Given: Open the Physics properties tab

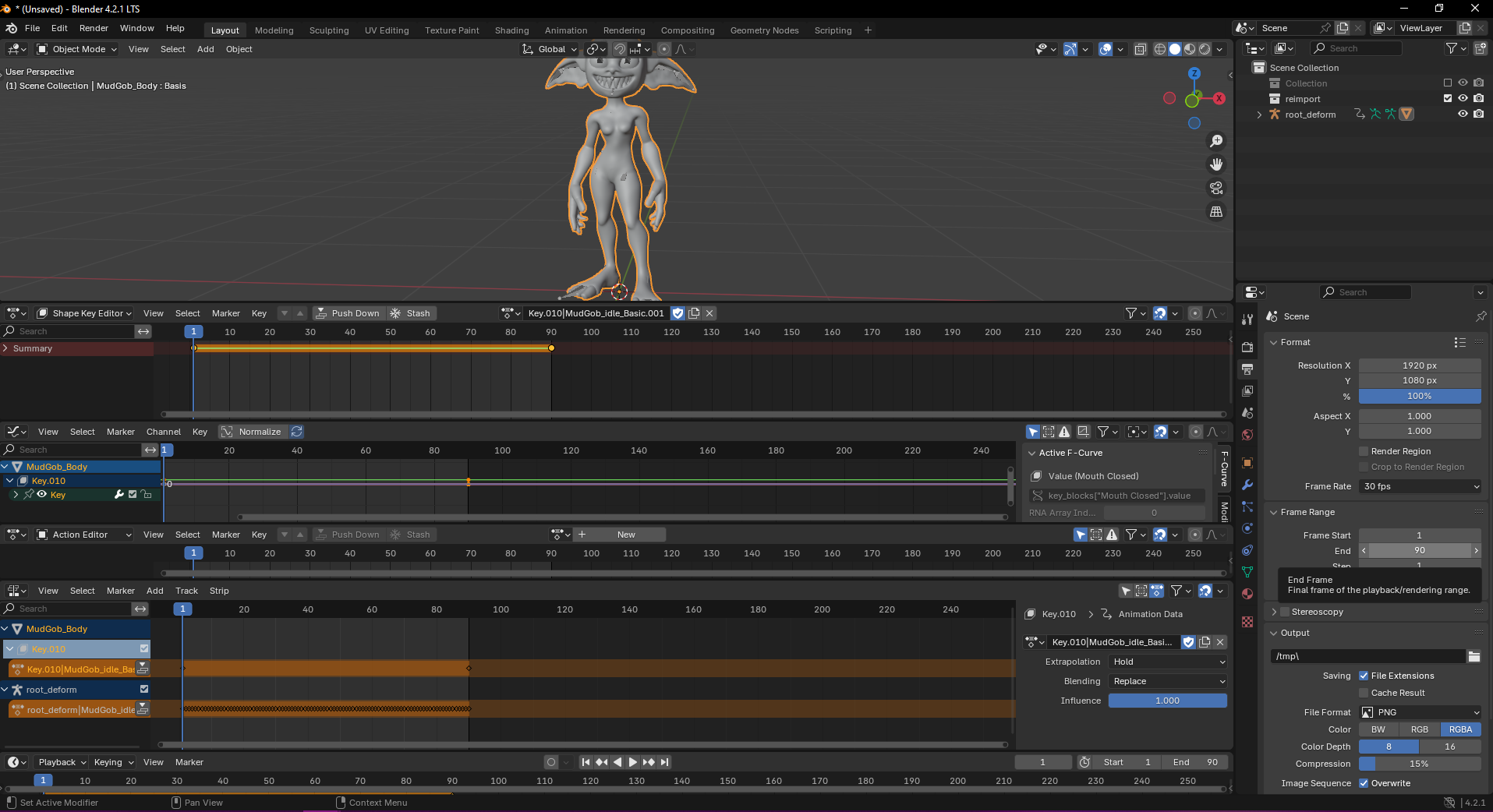Looking at the screenshot, I should pyautogui.click(x=1247, y=528).
